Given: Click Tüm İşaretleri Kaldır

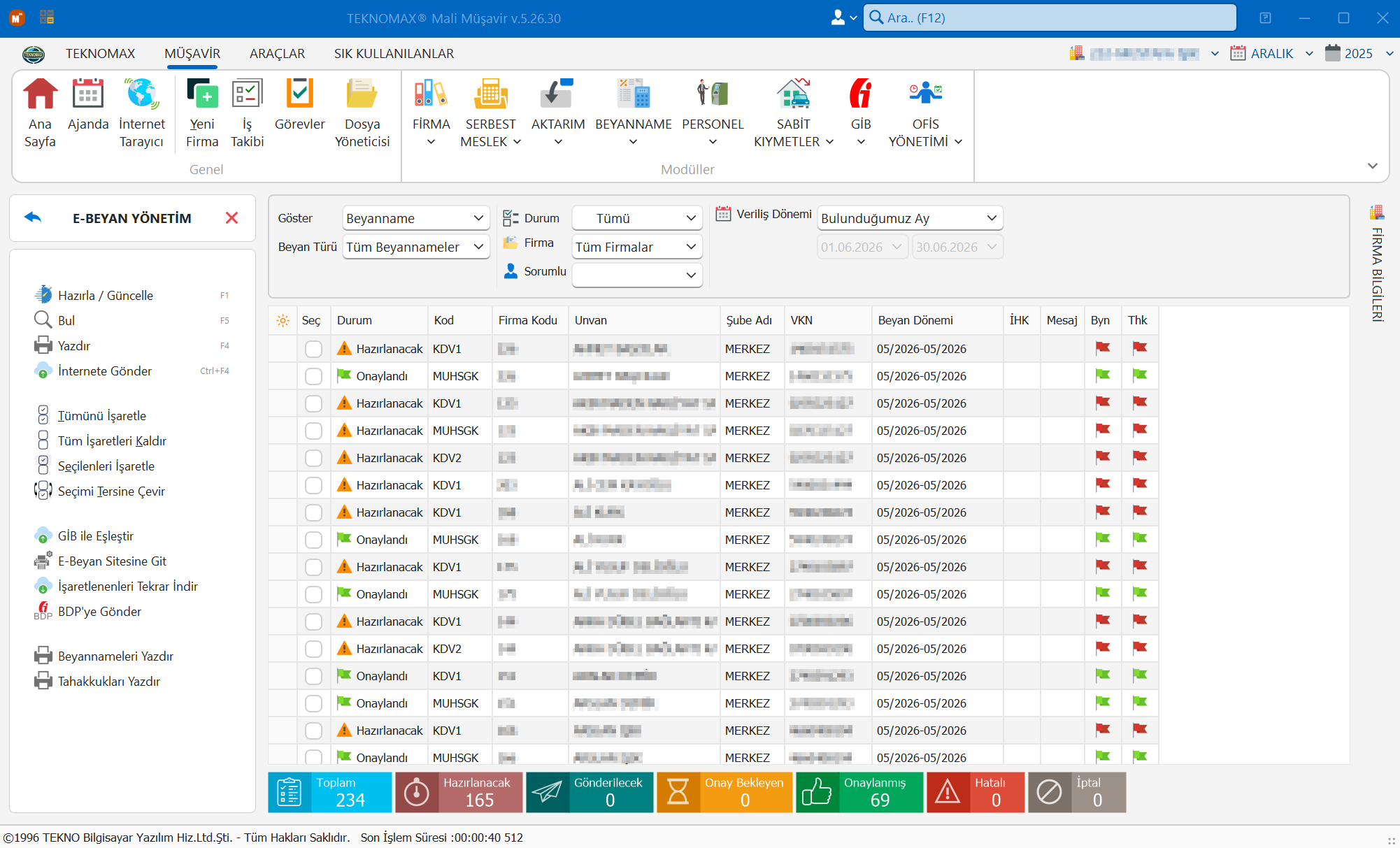Looking at the screenshot, I should click(x=101, y=440).
